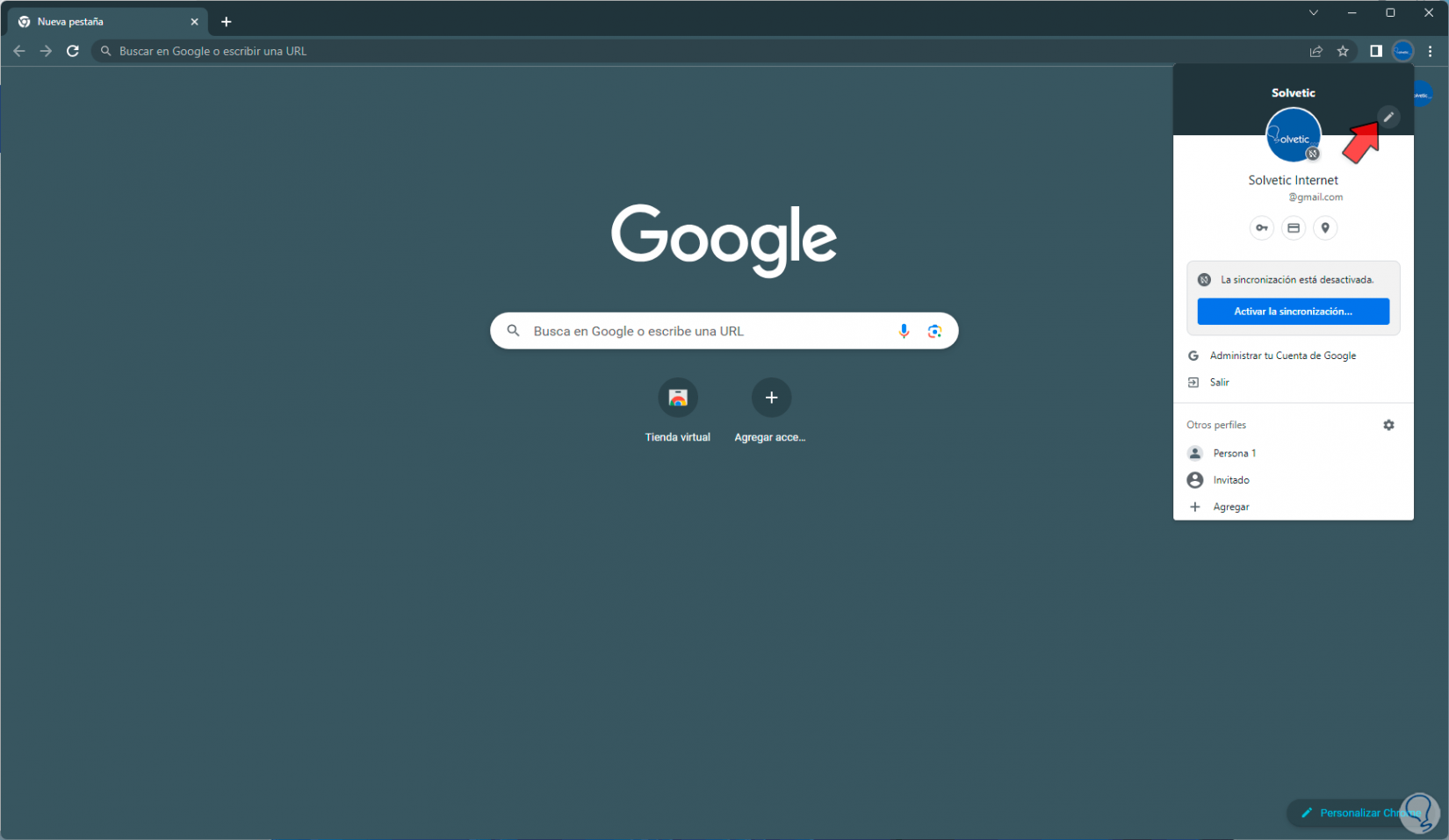Viewport: 1449px width, 840px height.
Task: Click Activar la sincronización button
Action: (x=1293, y=312)
